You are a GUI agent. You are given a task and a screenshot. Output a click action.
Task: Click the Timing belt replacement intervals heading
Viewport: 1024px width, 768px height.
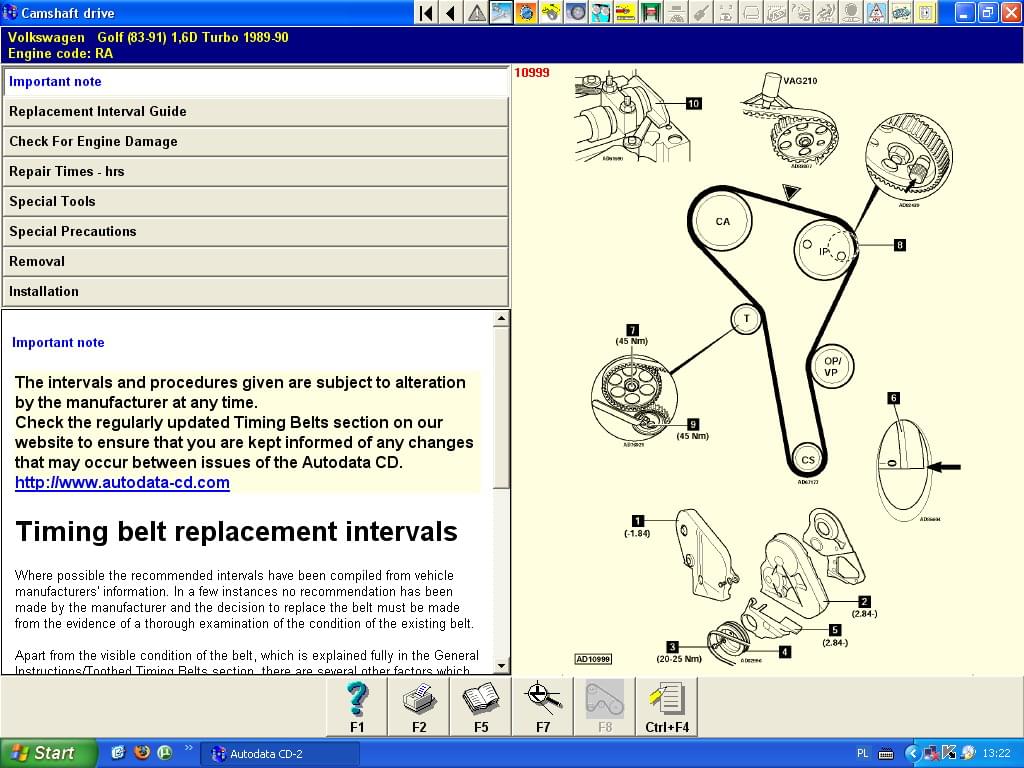point(236,532)
